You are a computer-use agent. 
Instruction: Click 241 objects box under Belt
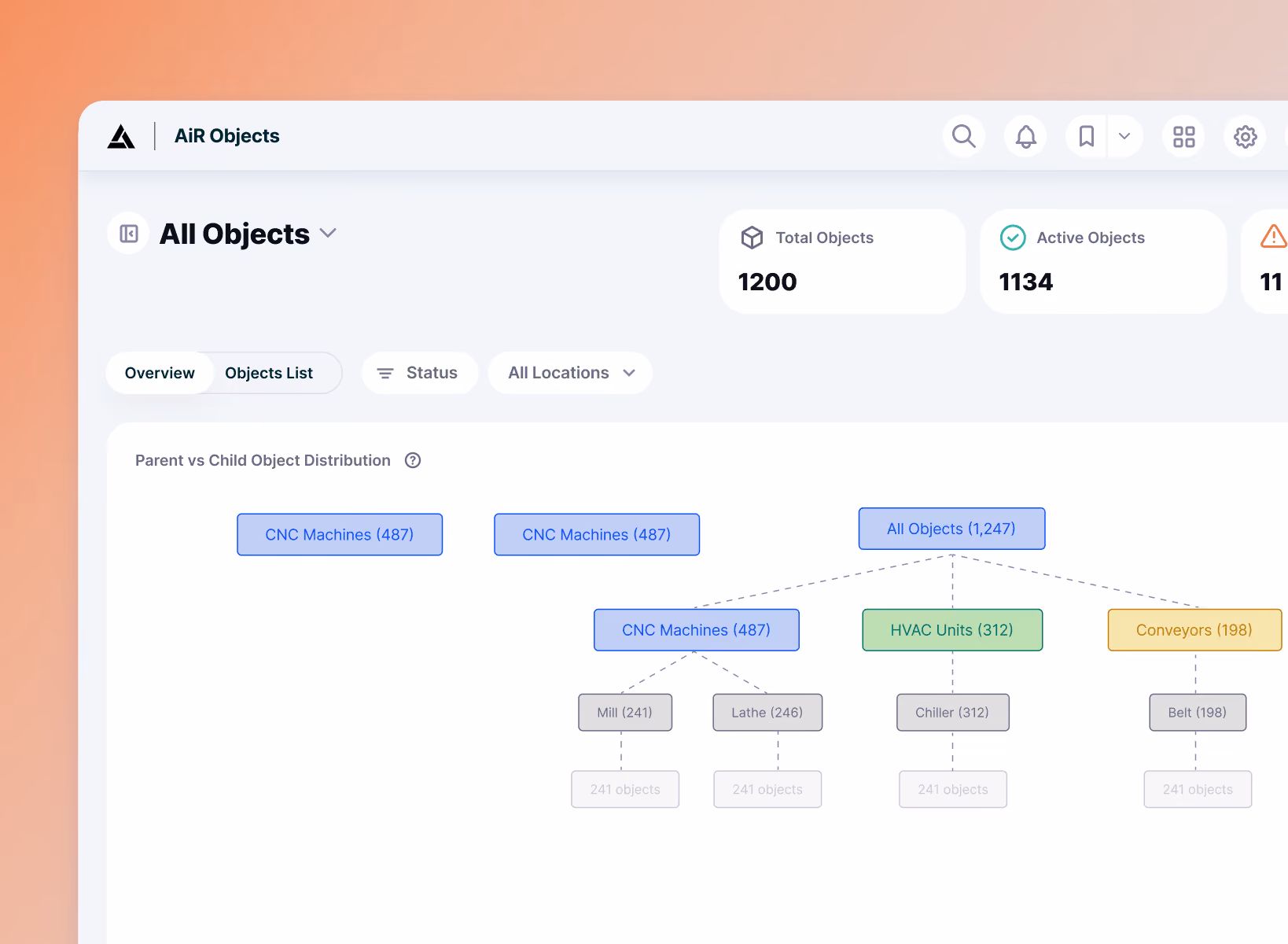1198,789
